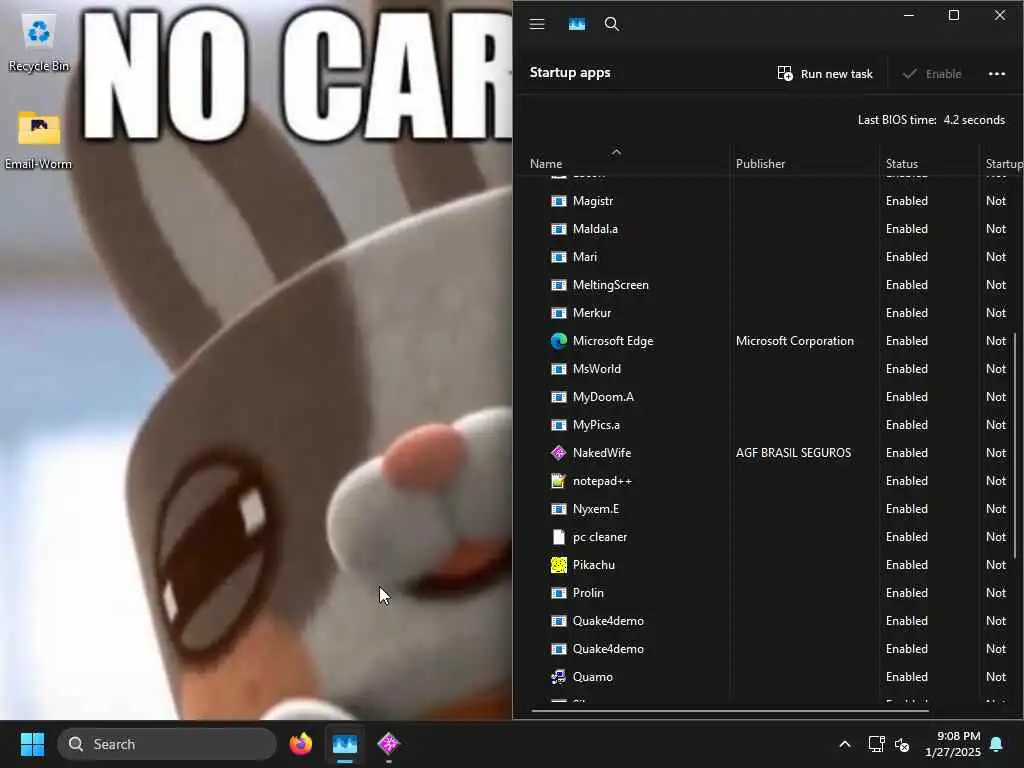Click the Task Manager taskbar icon
1024x768 pixels.
click(x=345, y=744)
